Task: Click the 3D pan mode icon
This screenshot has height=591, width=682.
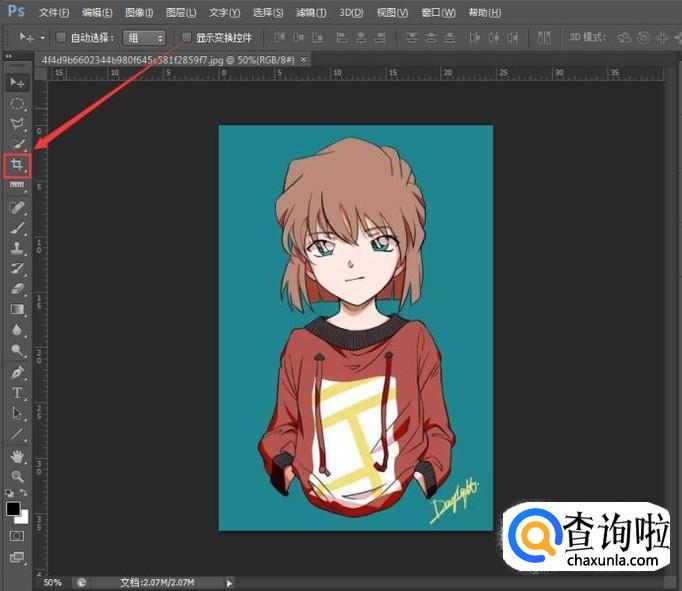Action: pos(662,38)
